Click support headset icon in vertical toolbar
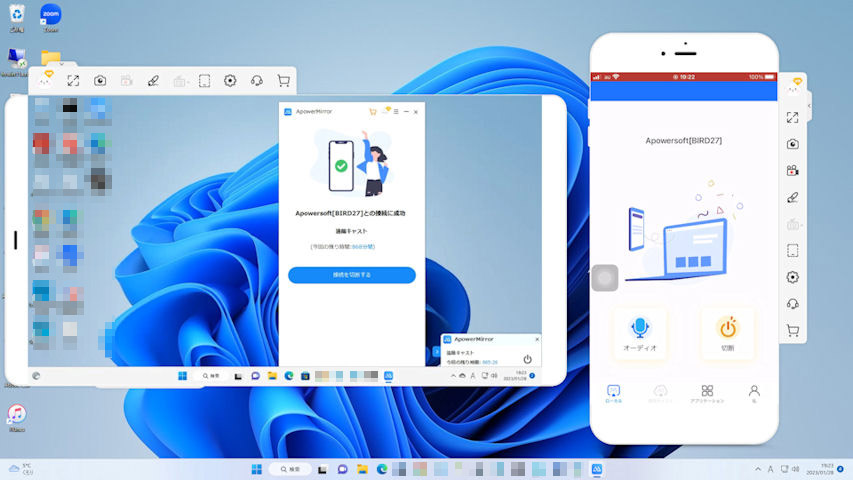Screen dimensions: 853x480 793,304
